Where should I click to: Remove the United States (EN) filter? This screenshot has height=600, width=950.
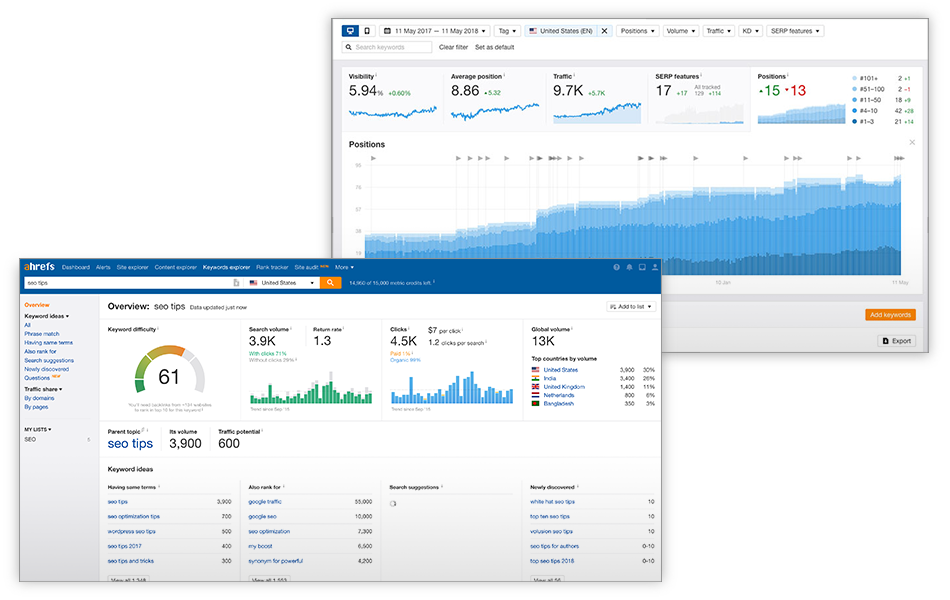[604, 31]
